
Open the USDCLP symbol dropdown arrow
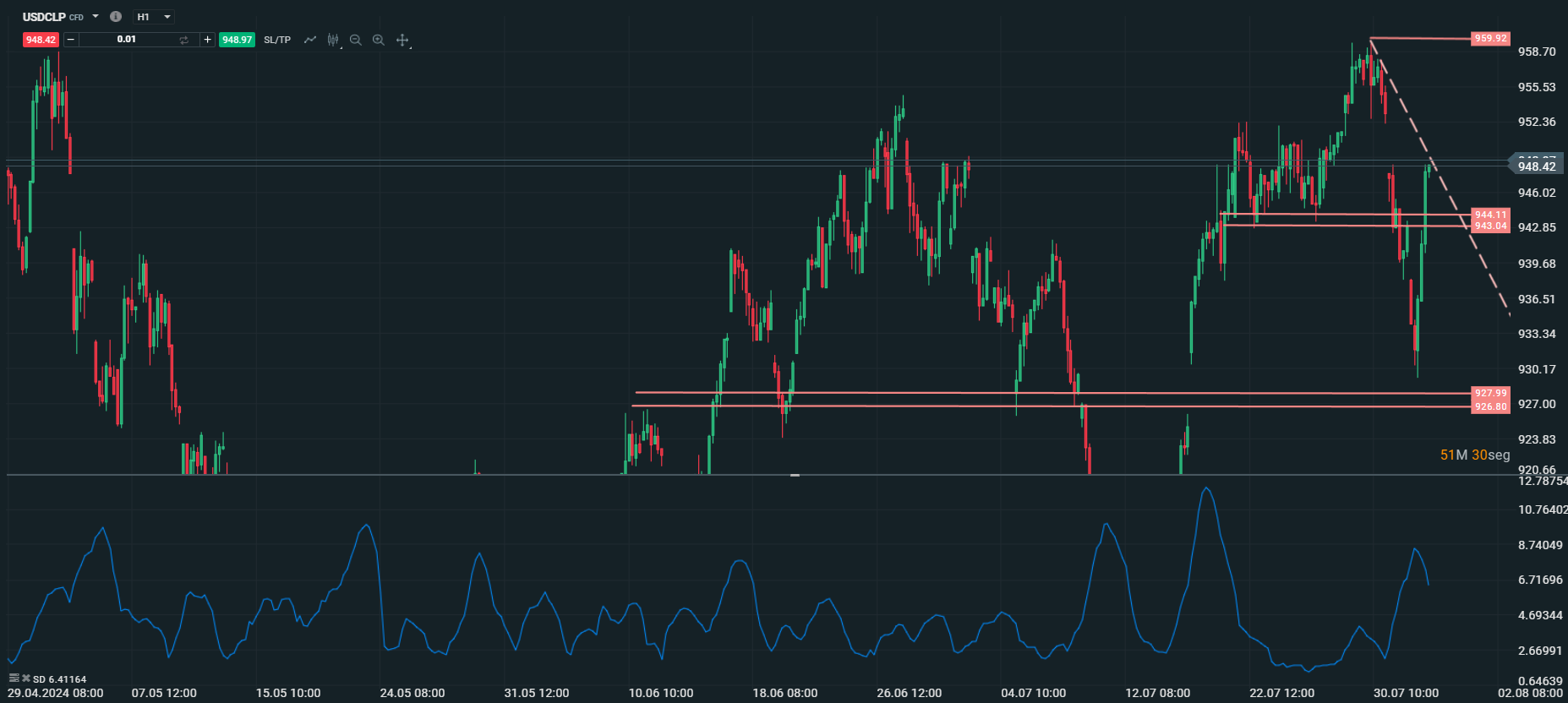point(96,17)
